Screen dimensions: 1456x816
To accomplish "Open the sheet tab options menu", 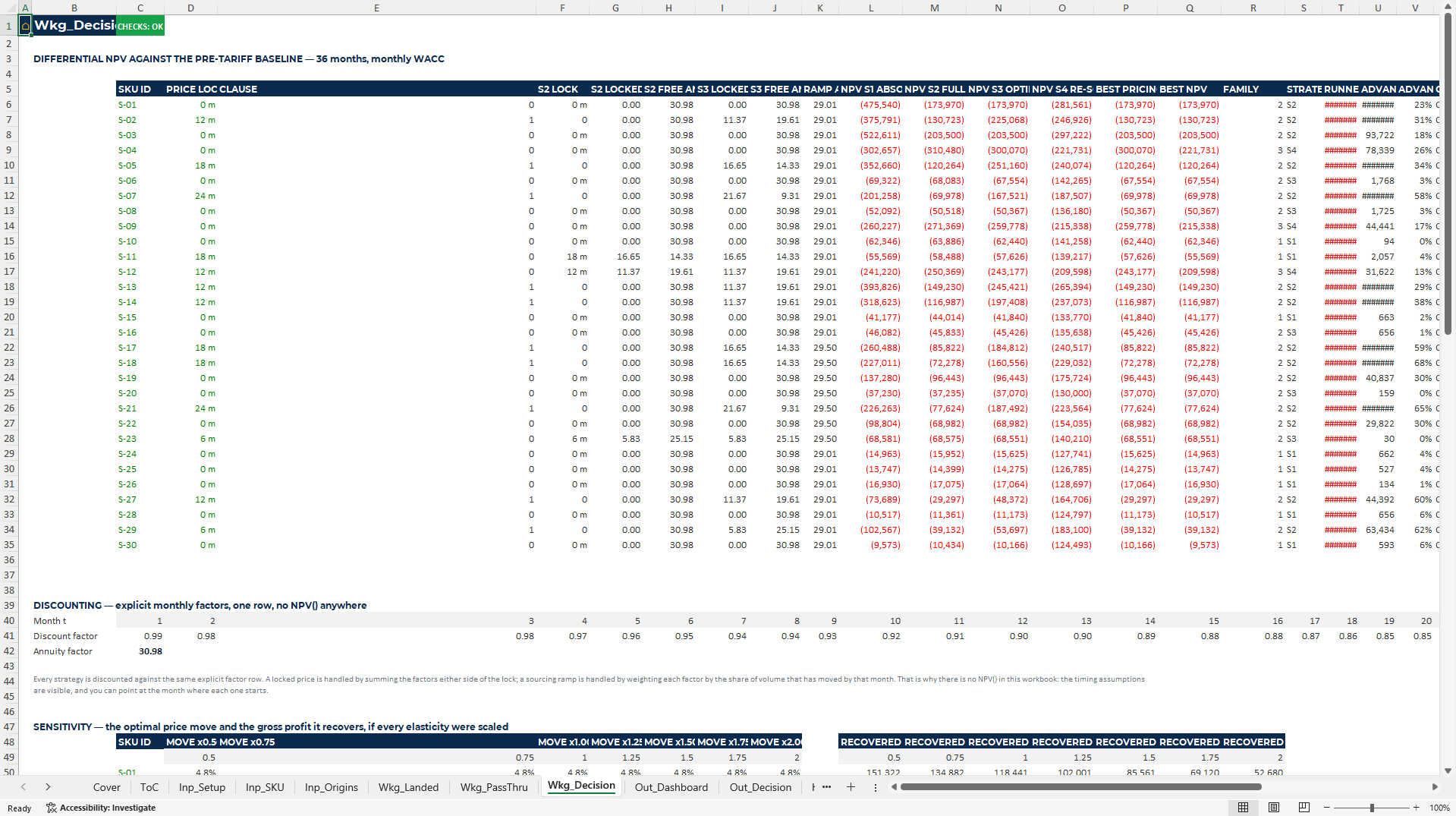I will tap(875, 787).
